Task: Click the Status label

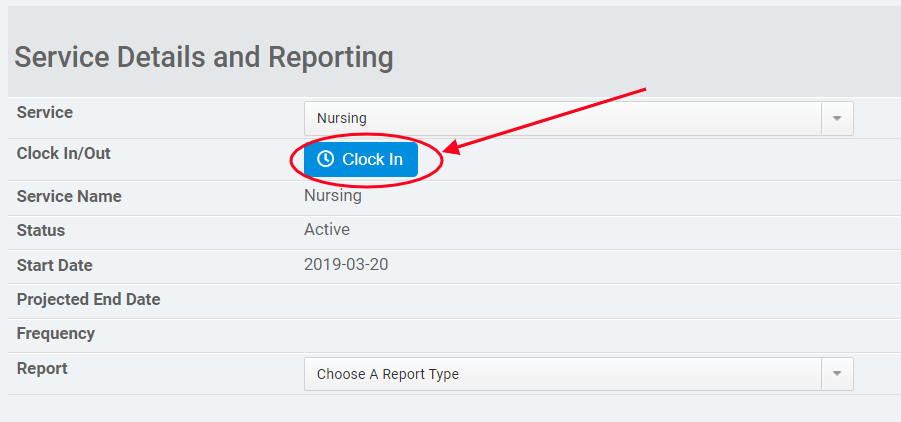Action: pos(41,231)
